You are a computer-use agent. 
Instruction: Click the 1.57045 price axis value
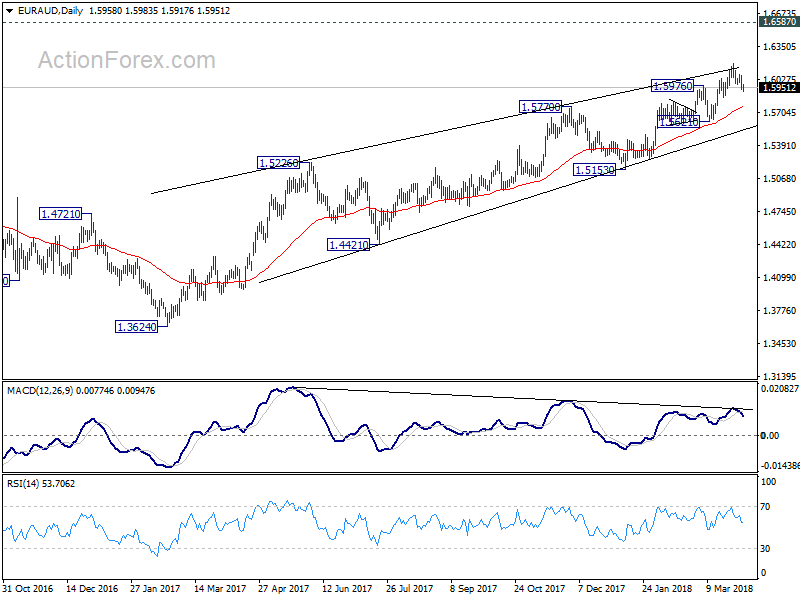coord(779,113)
